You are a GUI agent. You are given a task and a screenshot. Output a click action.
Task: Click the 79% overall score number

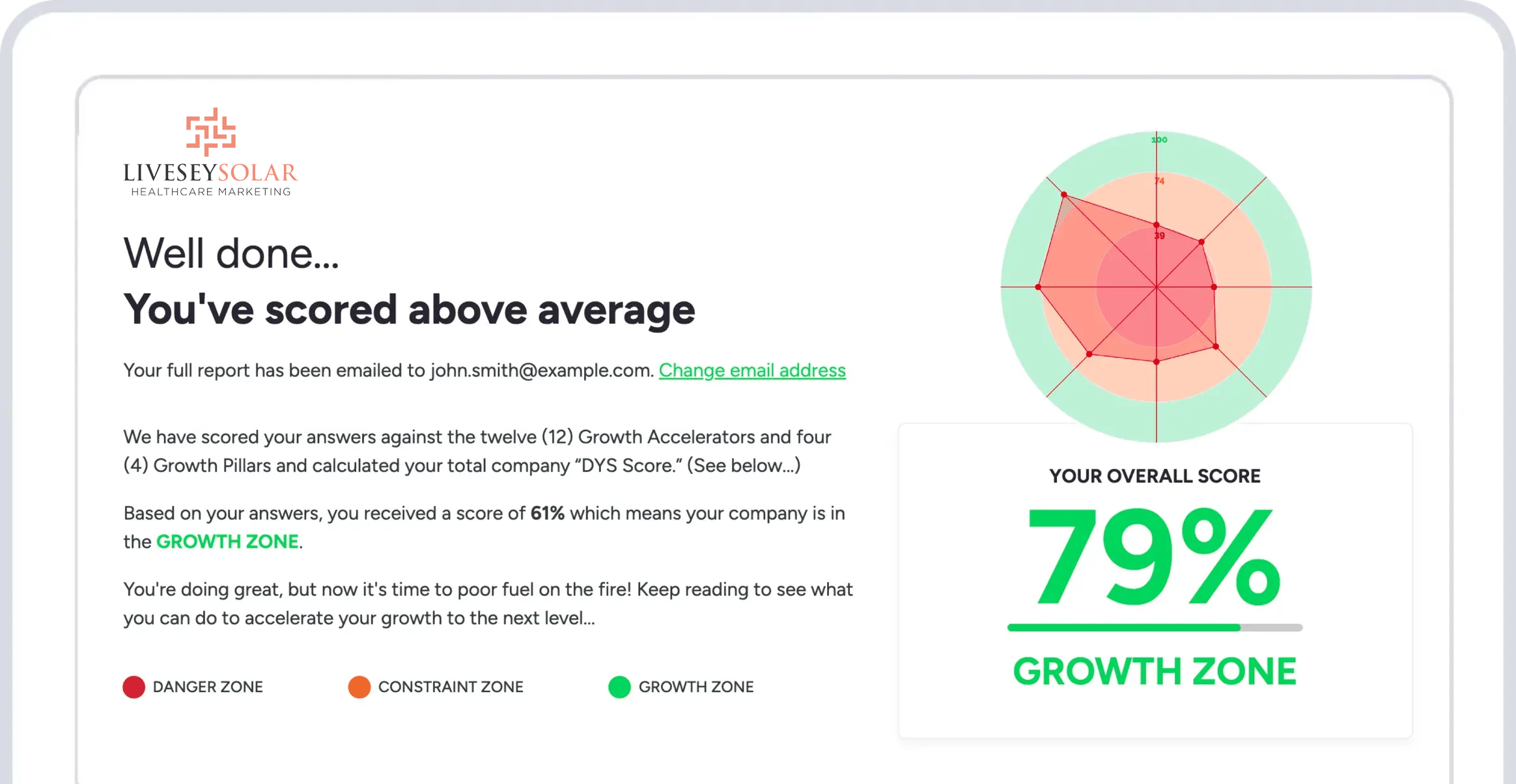click(1153, 557)
